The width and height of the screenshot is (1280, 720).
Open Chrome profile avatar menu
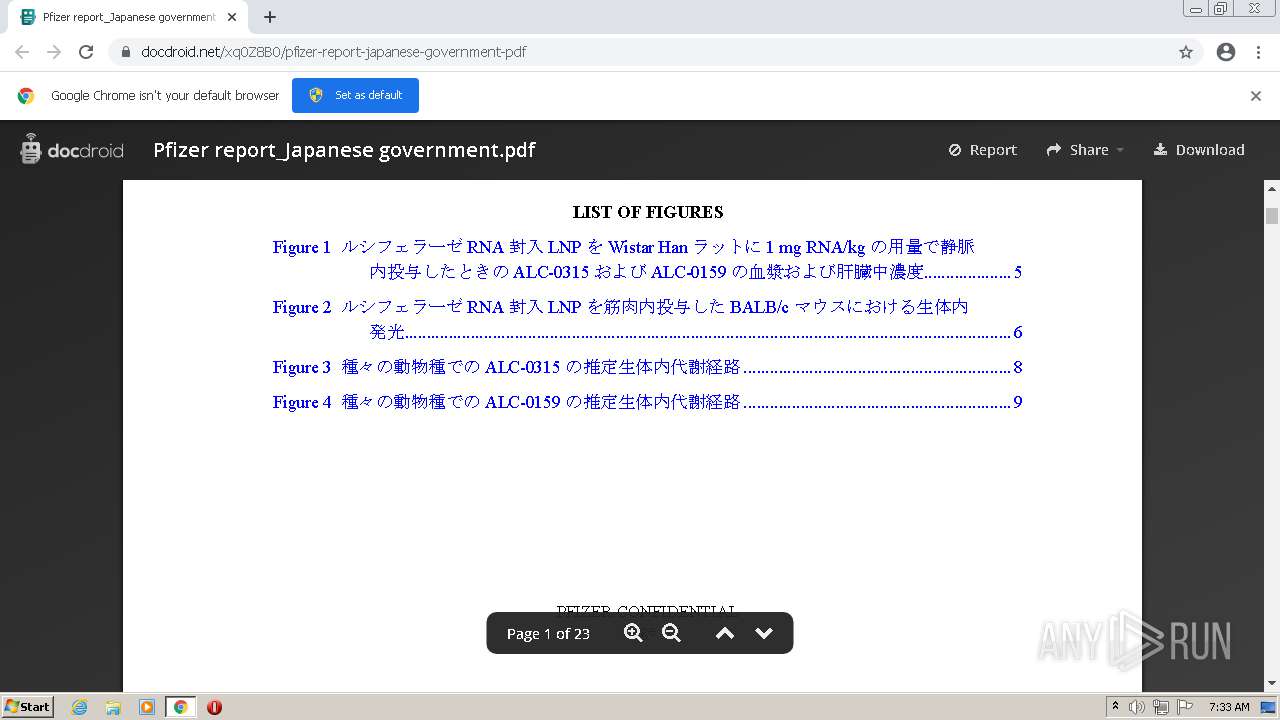point(1226,52)
